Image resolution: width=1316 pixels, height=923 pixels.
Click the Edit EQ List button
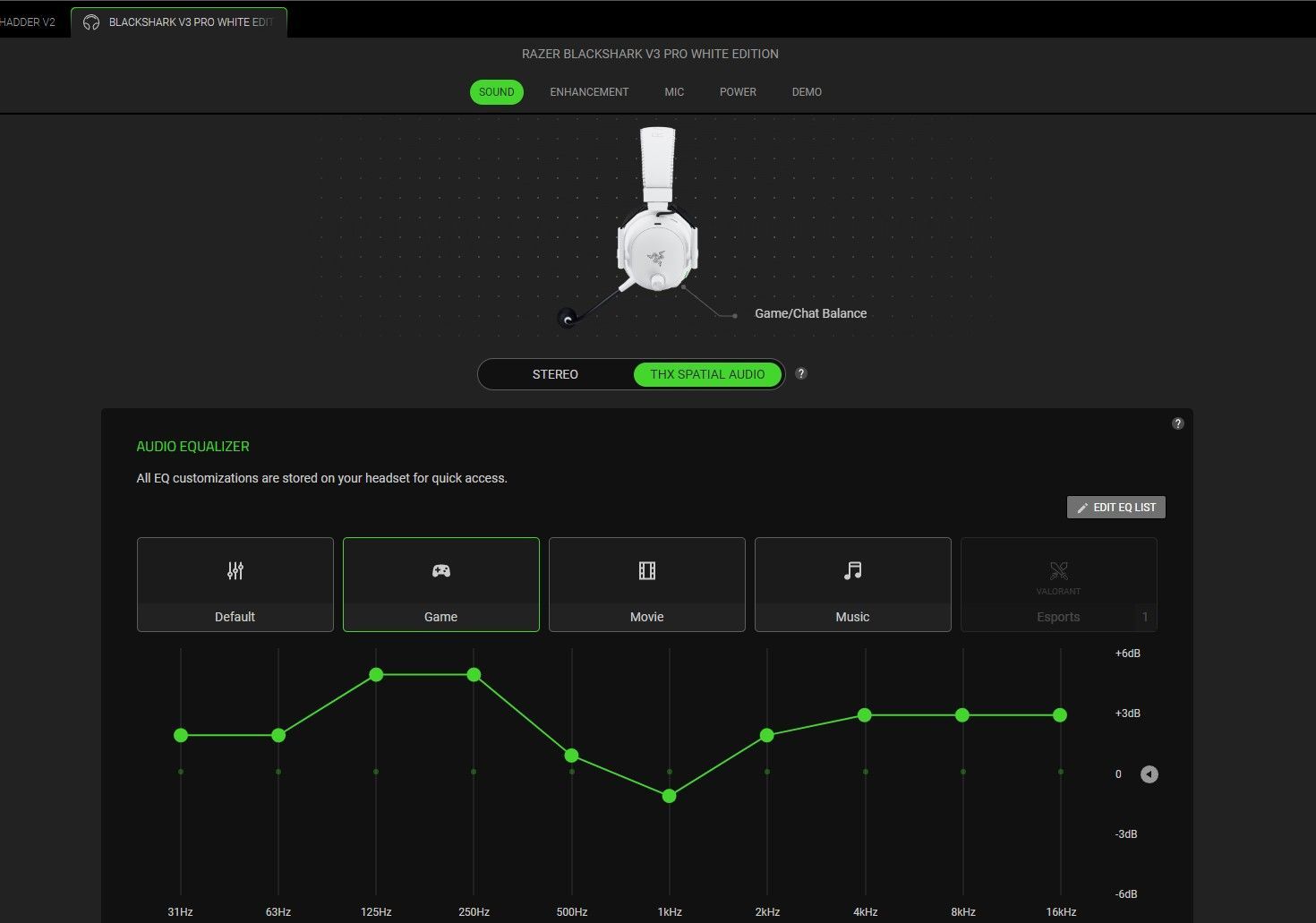pyautogui.click(x=1115, y=508)
